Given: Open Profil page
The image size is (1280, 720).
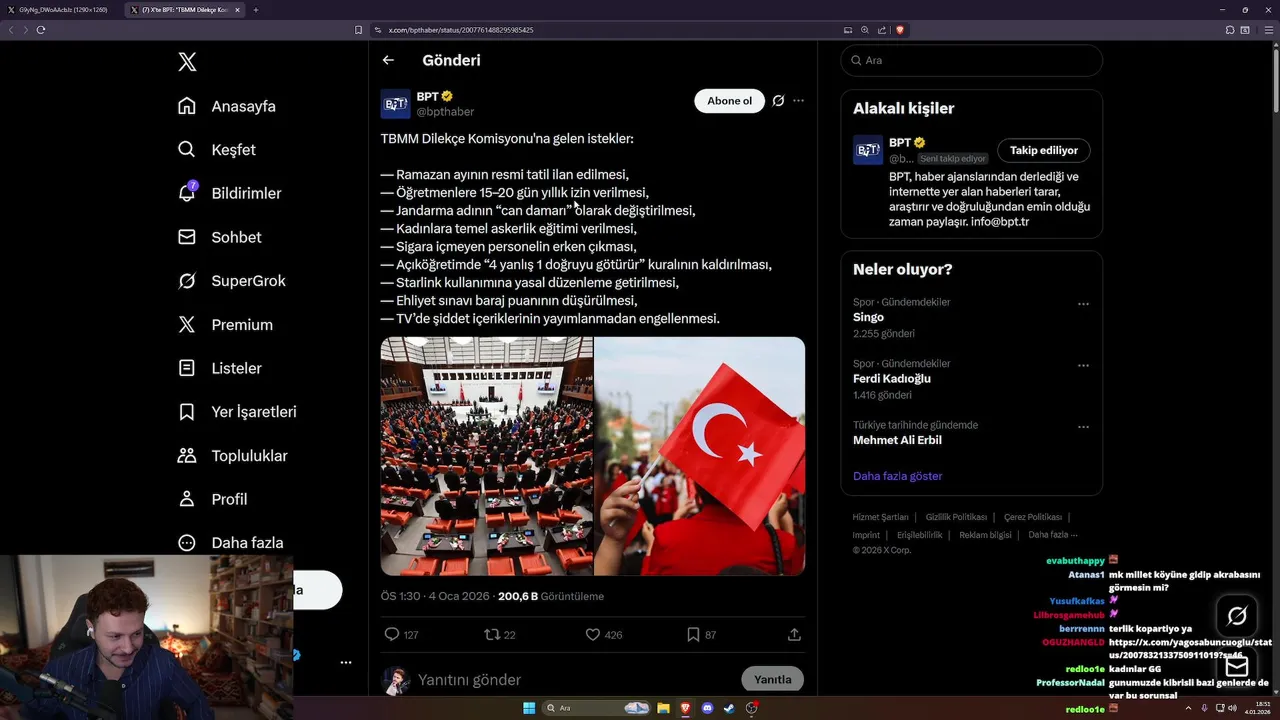Looking at the screenshot, I should (212, 499).
